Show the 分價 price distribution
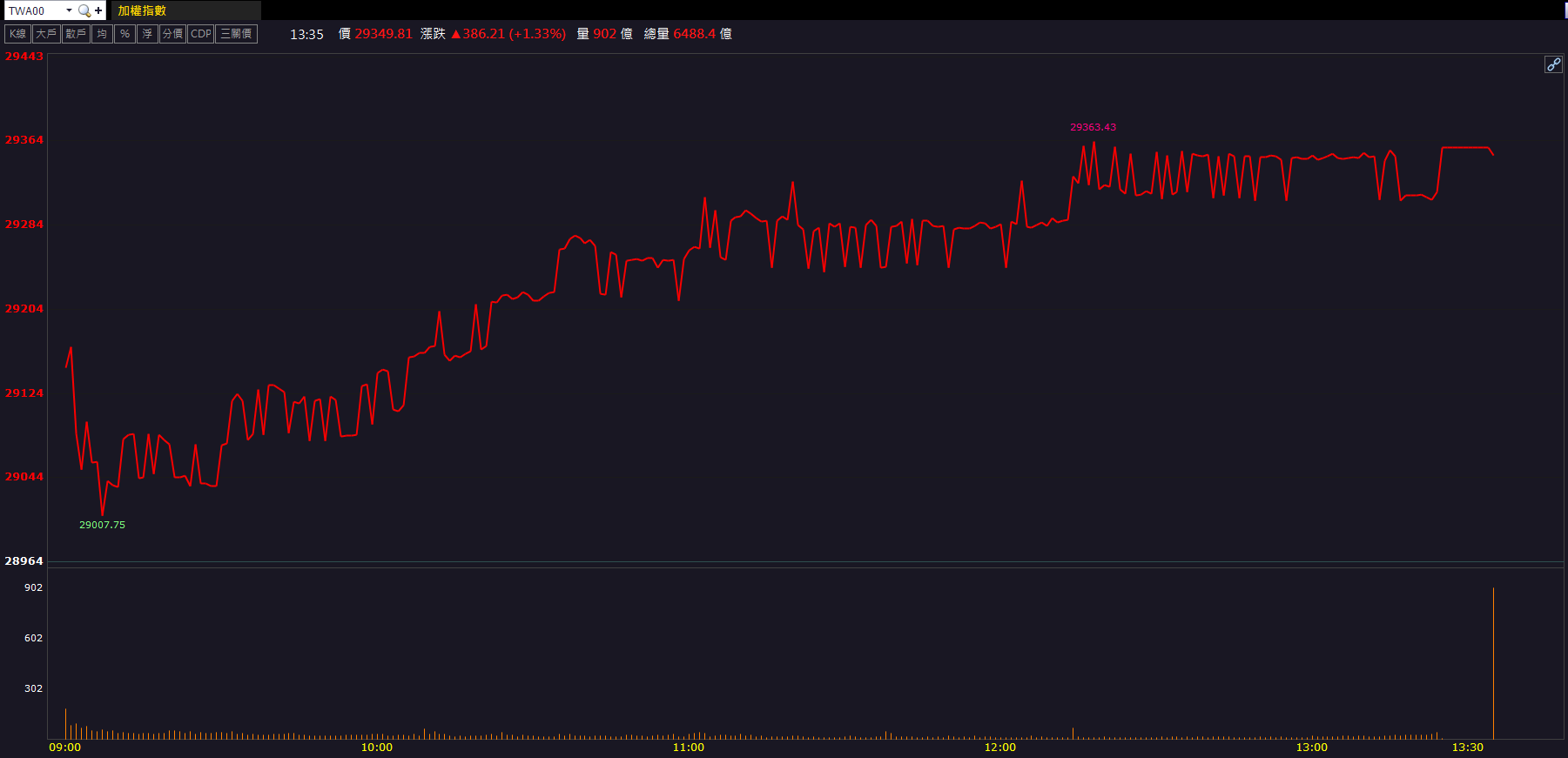 [172, 34]
